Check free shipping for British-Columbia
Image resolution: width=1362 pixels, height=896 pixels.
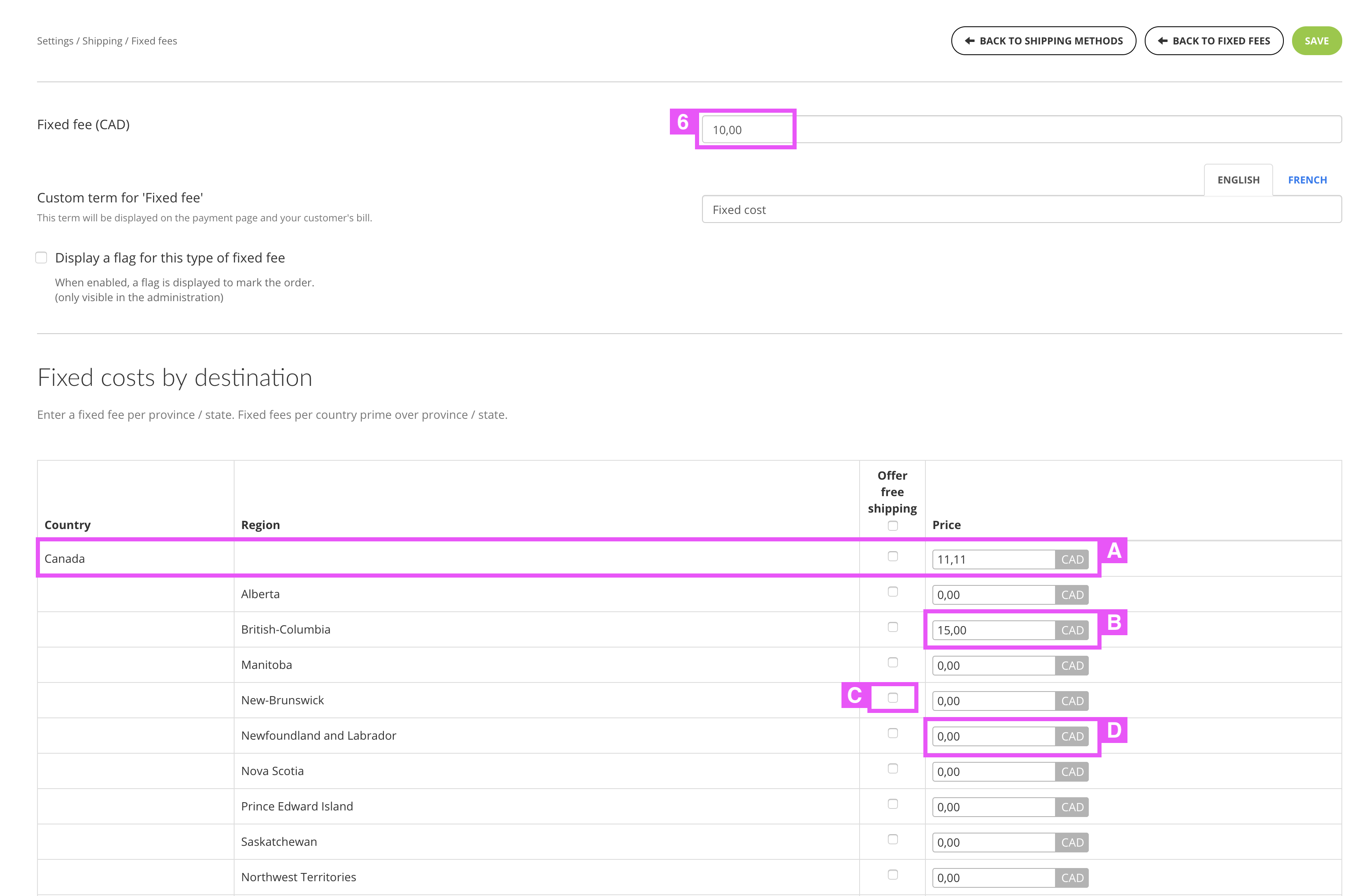893,627
